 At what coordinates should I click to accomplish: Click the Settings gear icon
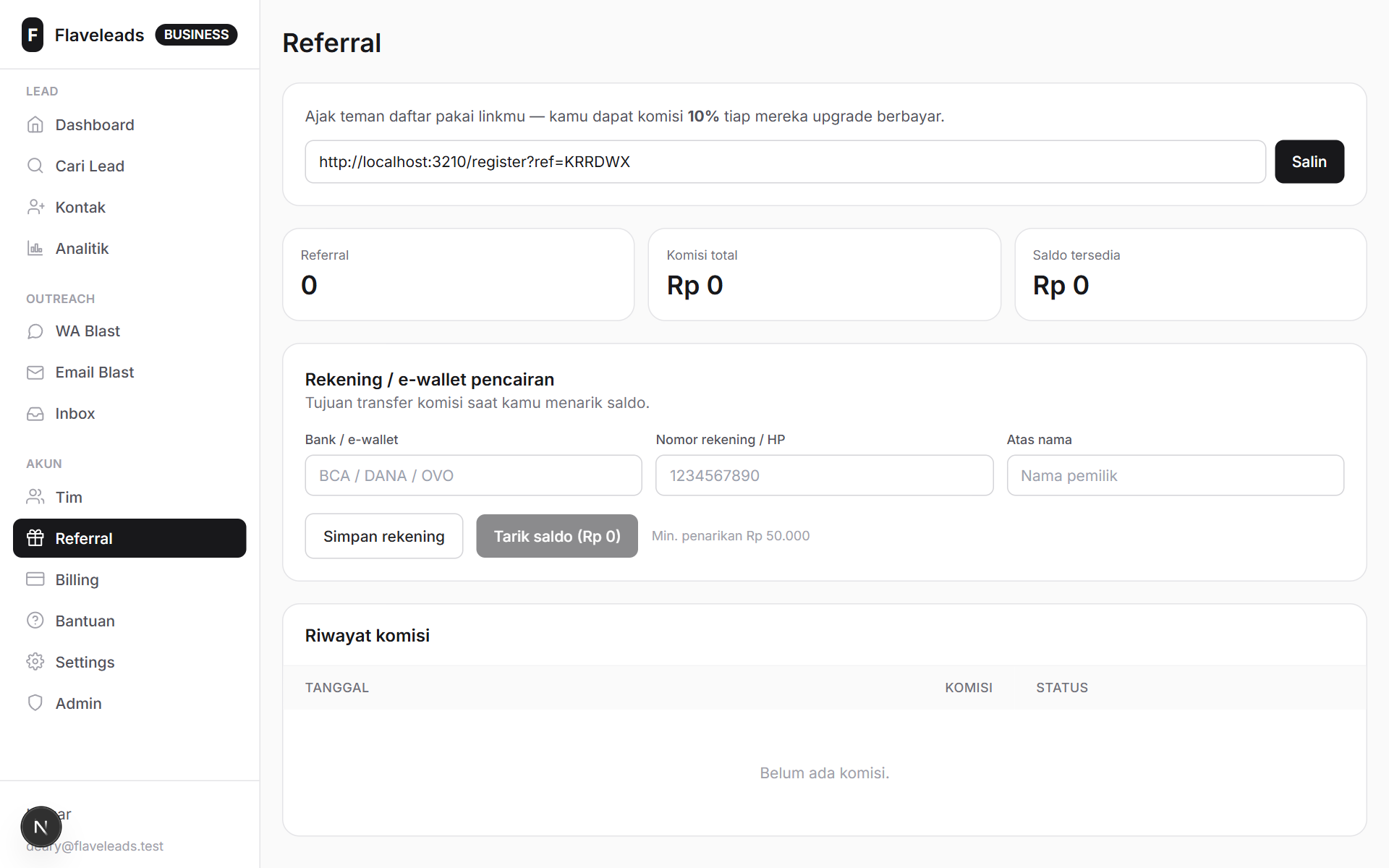(x=35, y=662)
